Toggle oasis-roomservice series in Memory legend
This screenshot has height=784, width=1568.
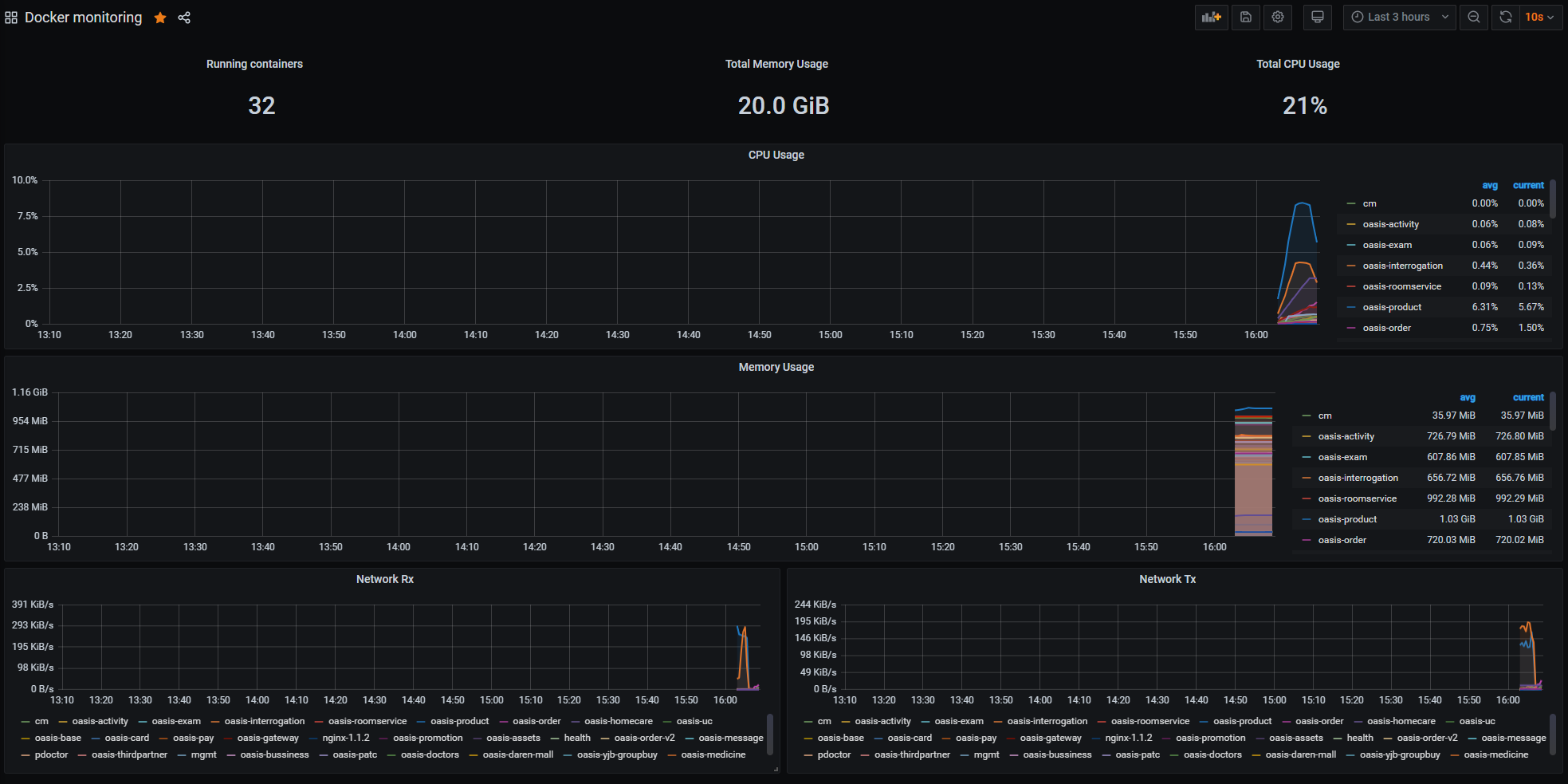click(x=1357, y=498)
